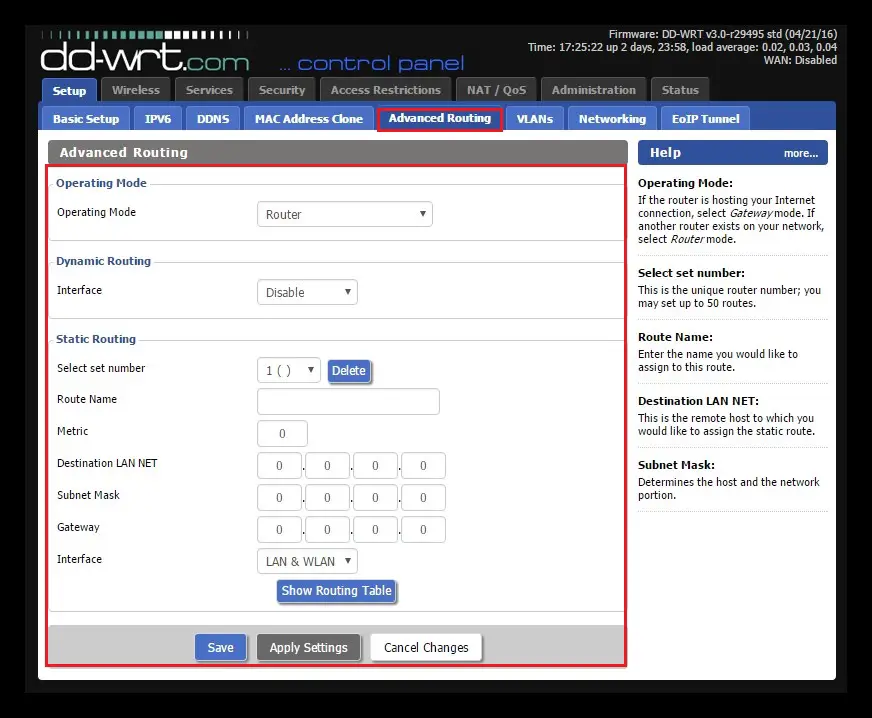The image size is (872, 718).
Task: Open the VLANs subtab
Action: coord(534,119)
